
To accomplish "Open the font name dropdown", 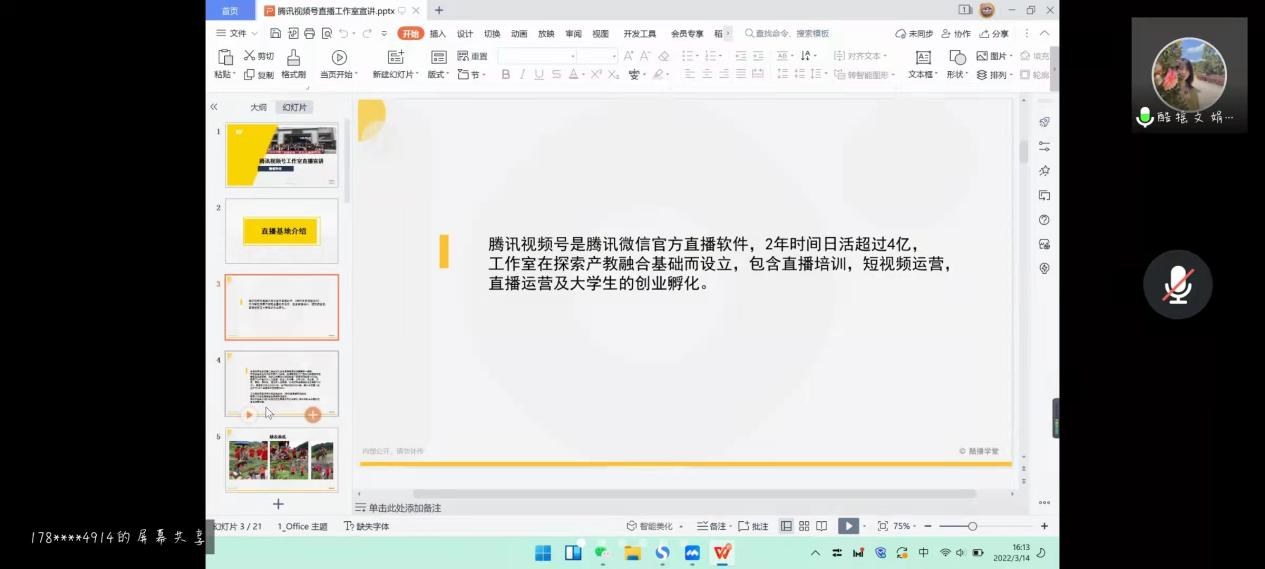I will pyautogui.click(x=537, y=56).
